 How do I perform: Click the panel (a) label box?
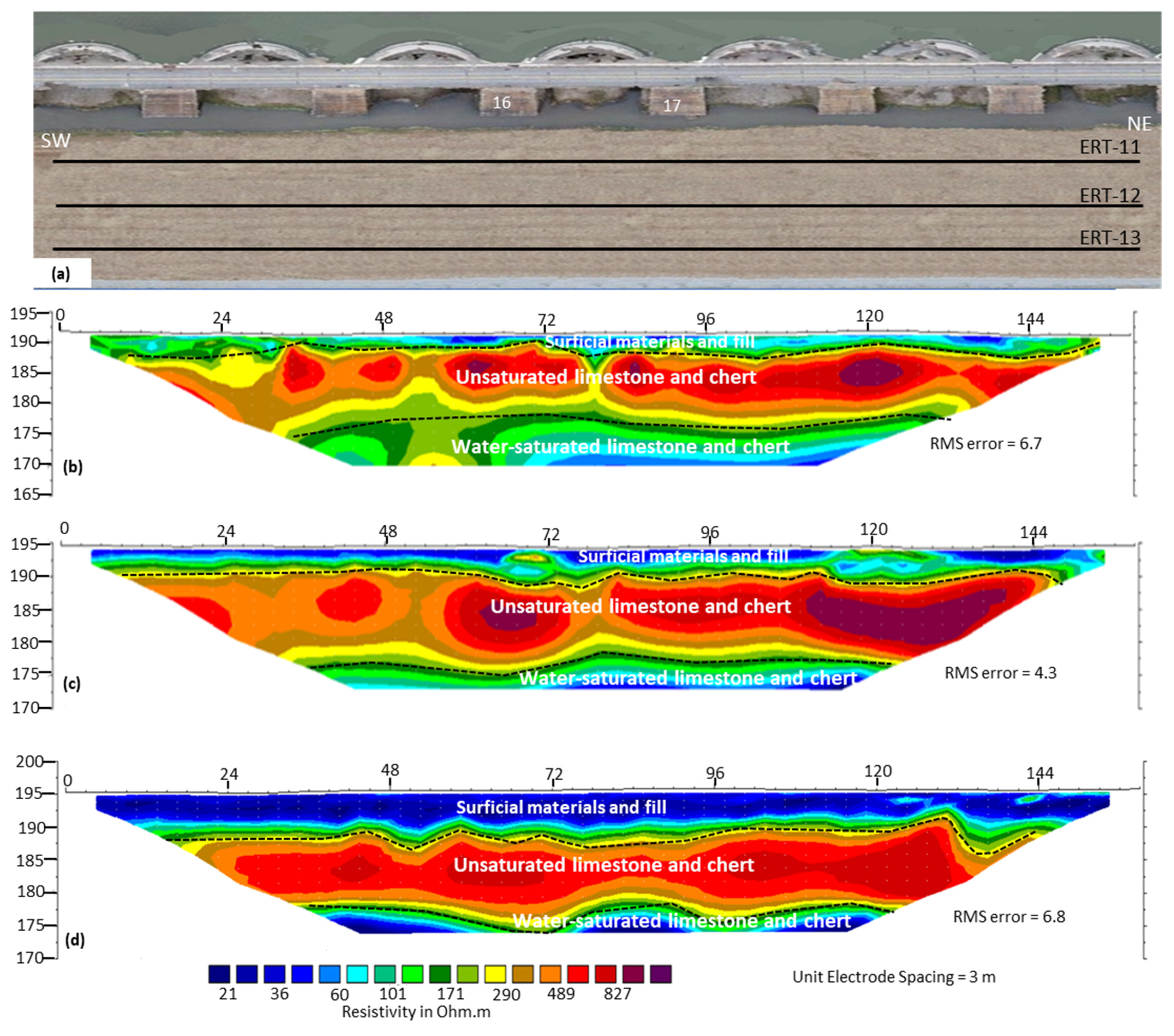pyautogui.click(x=61, y=274)
